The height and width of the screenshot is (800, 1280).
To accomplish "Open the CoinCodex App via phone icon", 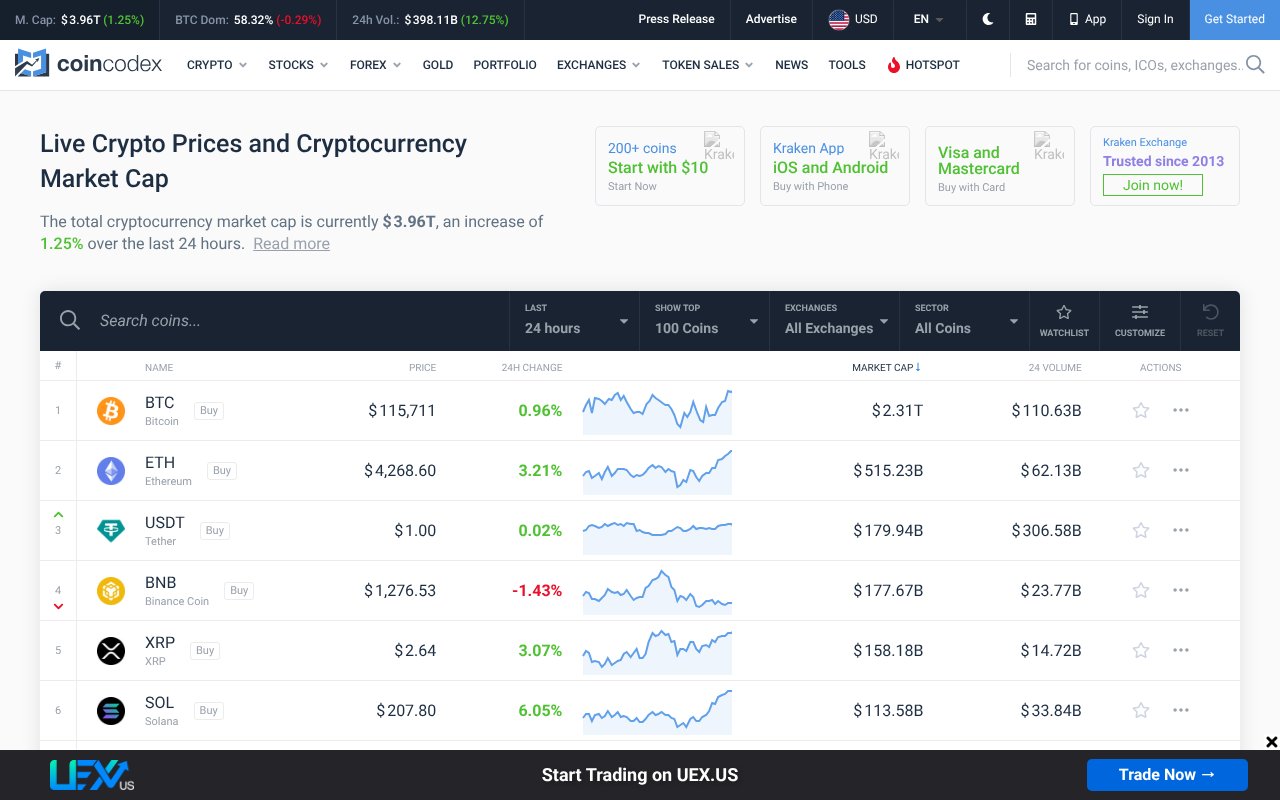I will tap(1087, 19).
